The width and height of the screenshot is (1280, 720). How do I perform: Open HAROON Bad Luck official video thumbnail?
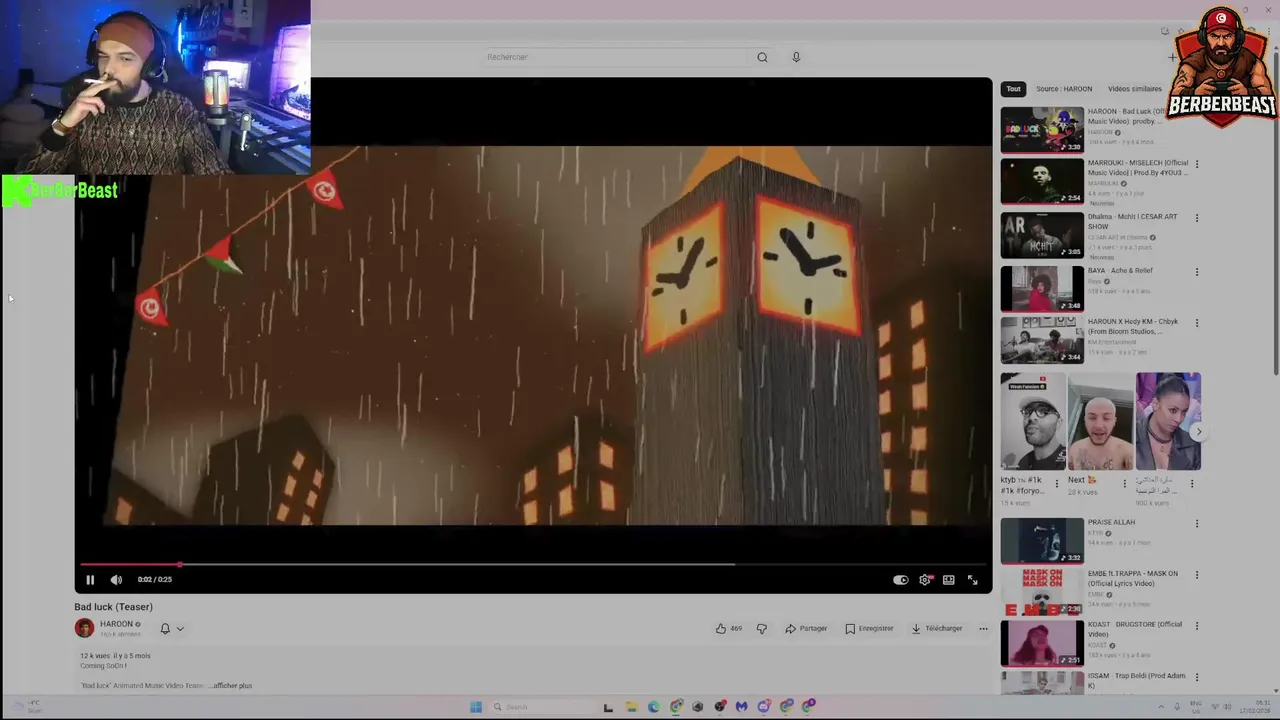click(x=1042, y=130)
